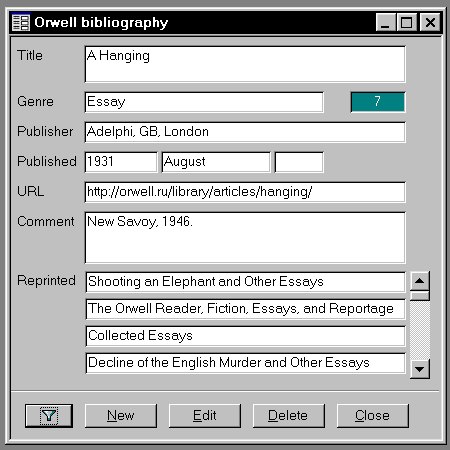Click the URL field with orwell.ru link

pos(245,192)
